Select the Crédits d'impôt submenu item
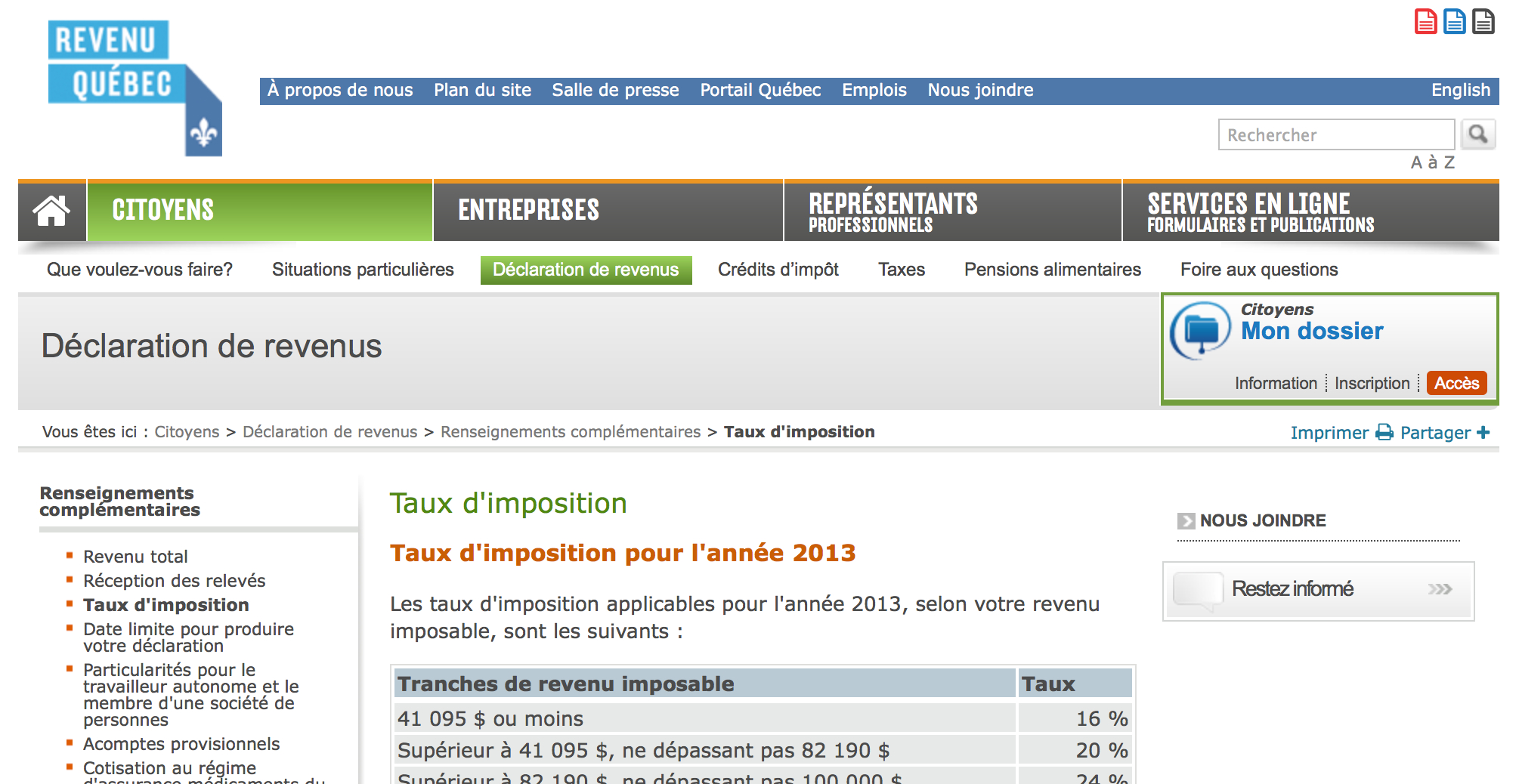 click(x=778, y=270)
